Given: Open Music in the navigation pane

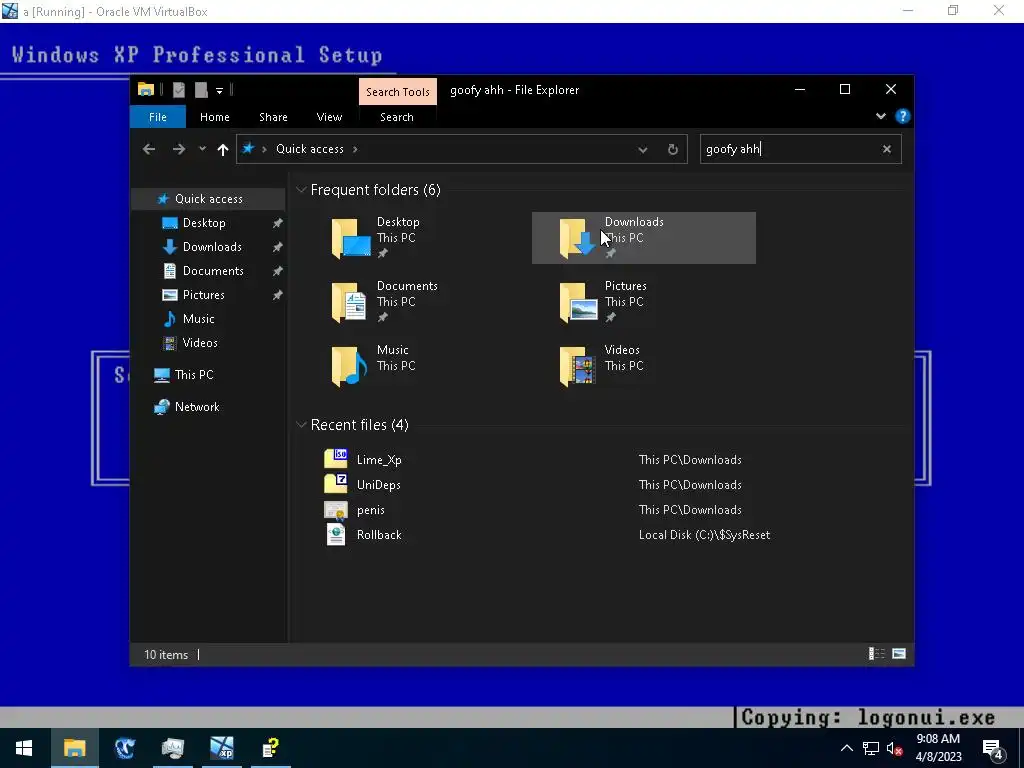Looking at the screenshot, I should click(x=198, y=319).
